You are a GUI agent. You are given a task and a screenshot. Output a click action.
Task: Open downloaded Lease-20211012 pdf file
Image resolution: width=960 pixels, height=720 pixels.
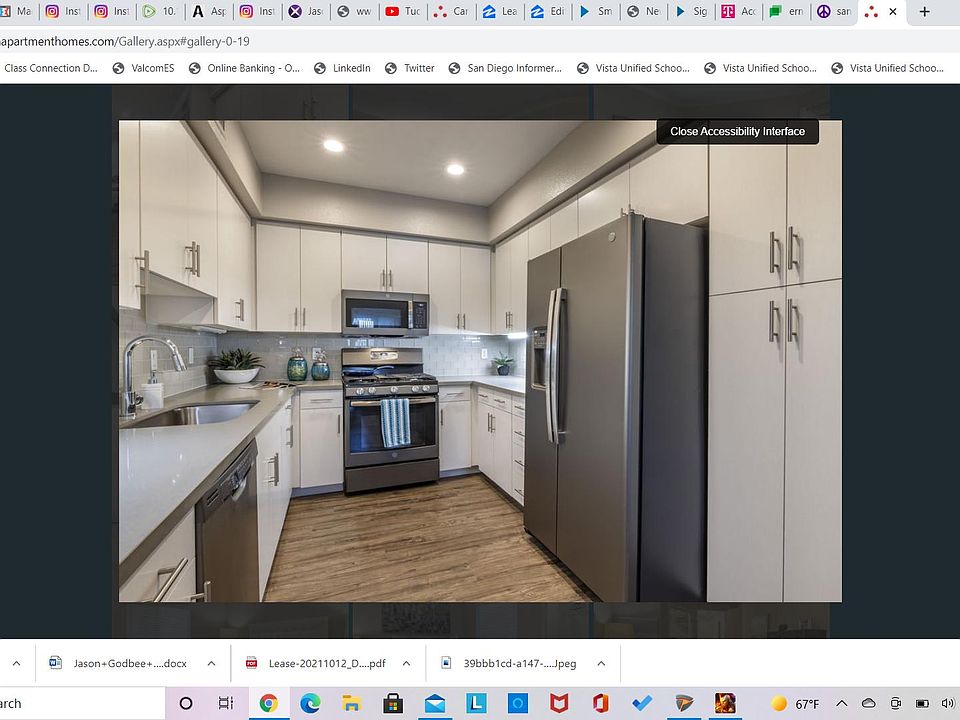(x=316, y=664)
